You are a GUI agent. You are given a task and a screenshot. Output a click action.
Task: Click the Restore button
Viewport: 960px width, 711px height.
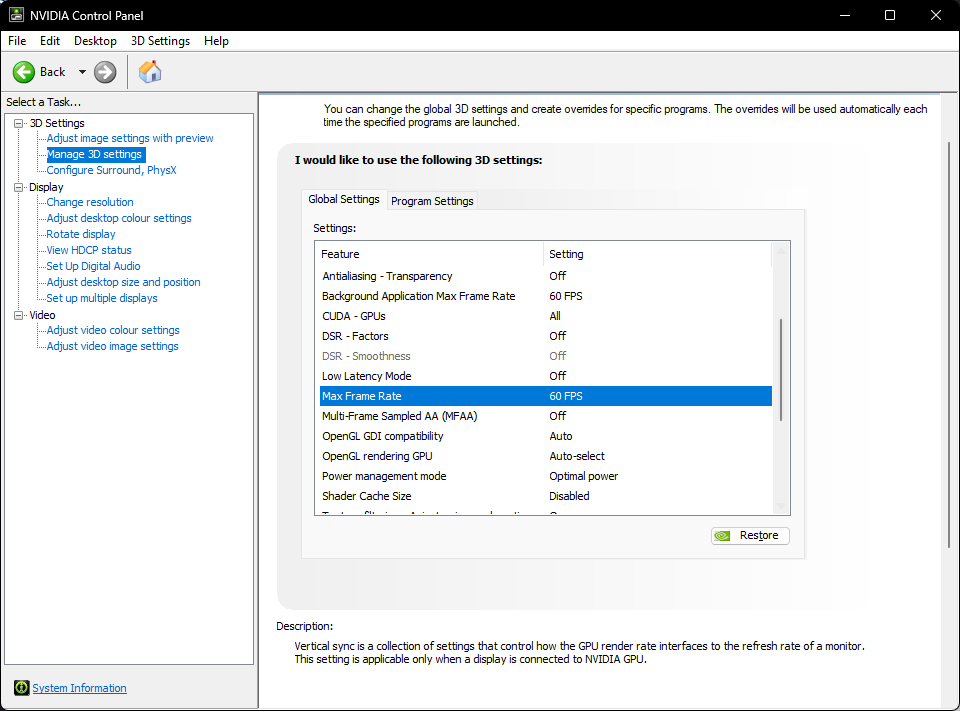(750, 535)
